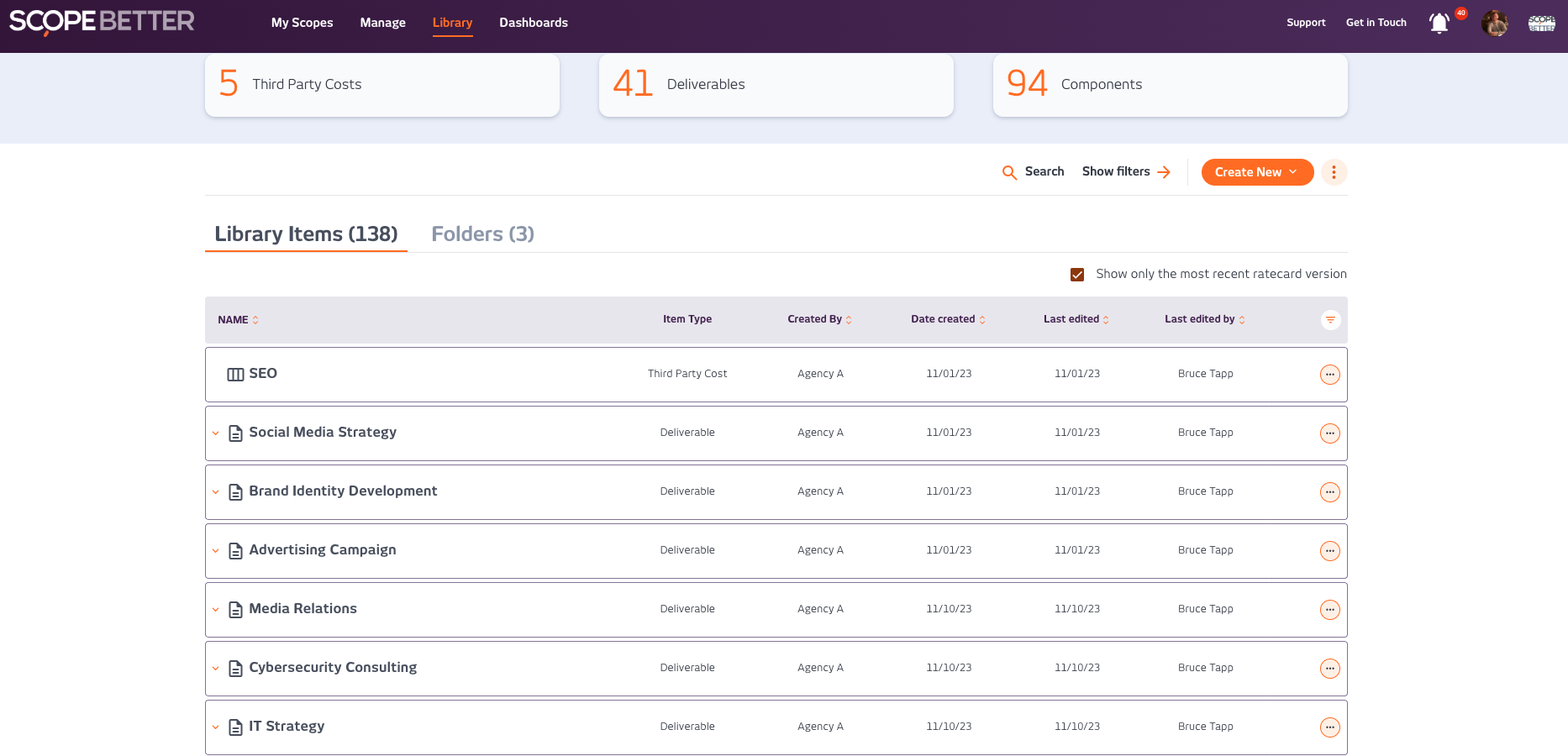This screenshot has height=756, width=1568.
Task: Select the 41 Deliverables summary card
Action: point(776,85)
